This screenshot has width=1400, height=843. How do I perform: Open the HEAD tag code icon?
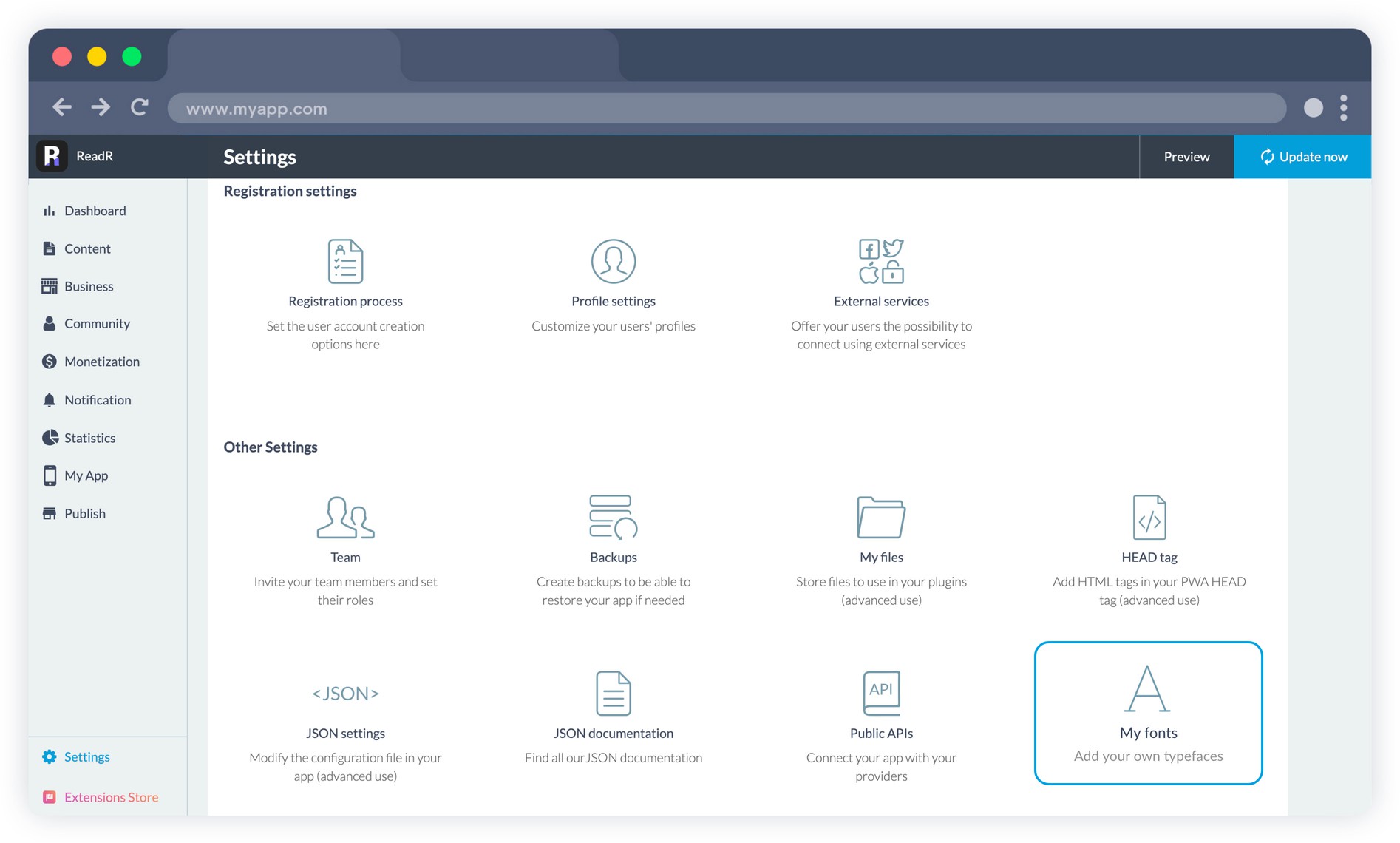(x=1149, y=517)
